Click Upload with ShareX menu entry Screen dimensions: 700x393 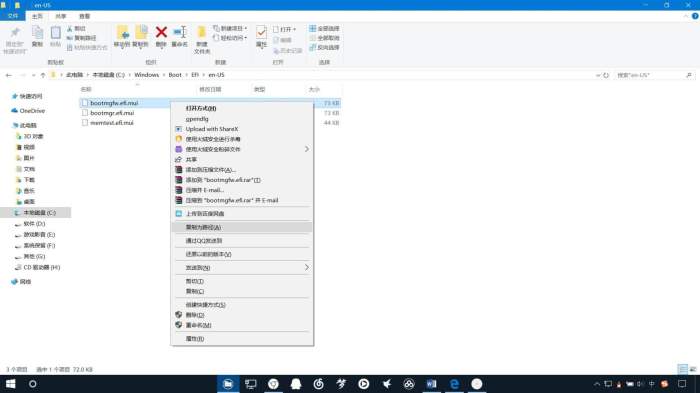click(242, 129)
